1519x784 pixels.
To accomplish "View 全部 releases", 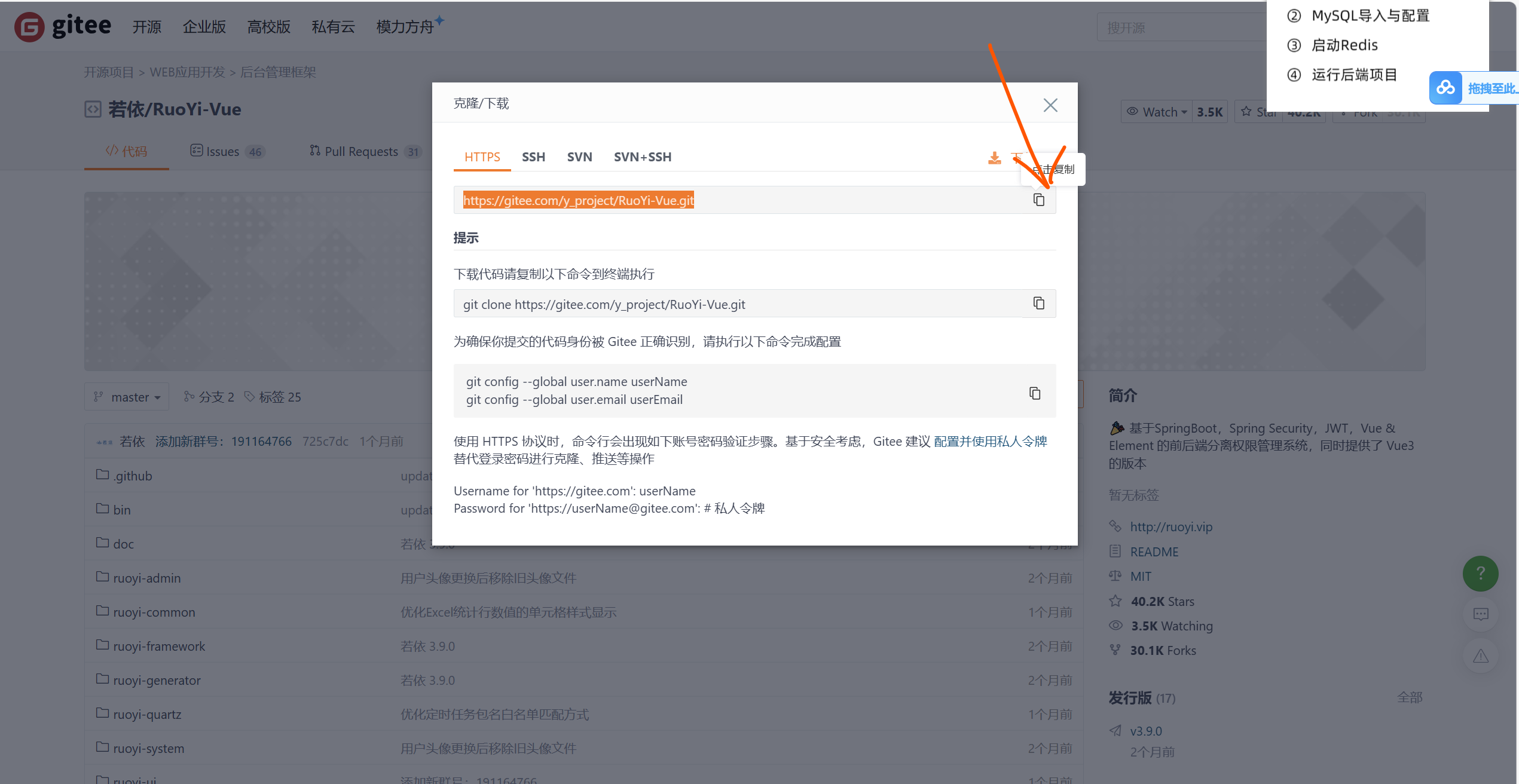I will tap(1410, 697).
